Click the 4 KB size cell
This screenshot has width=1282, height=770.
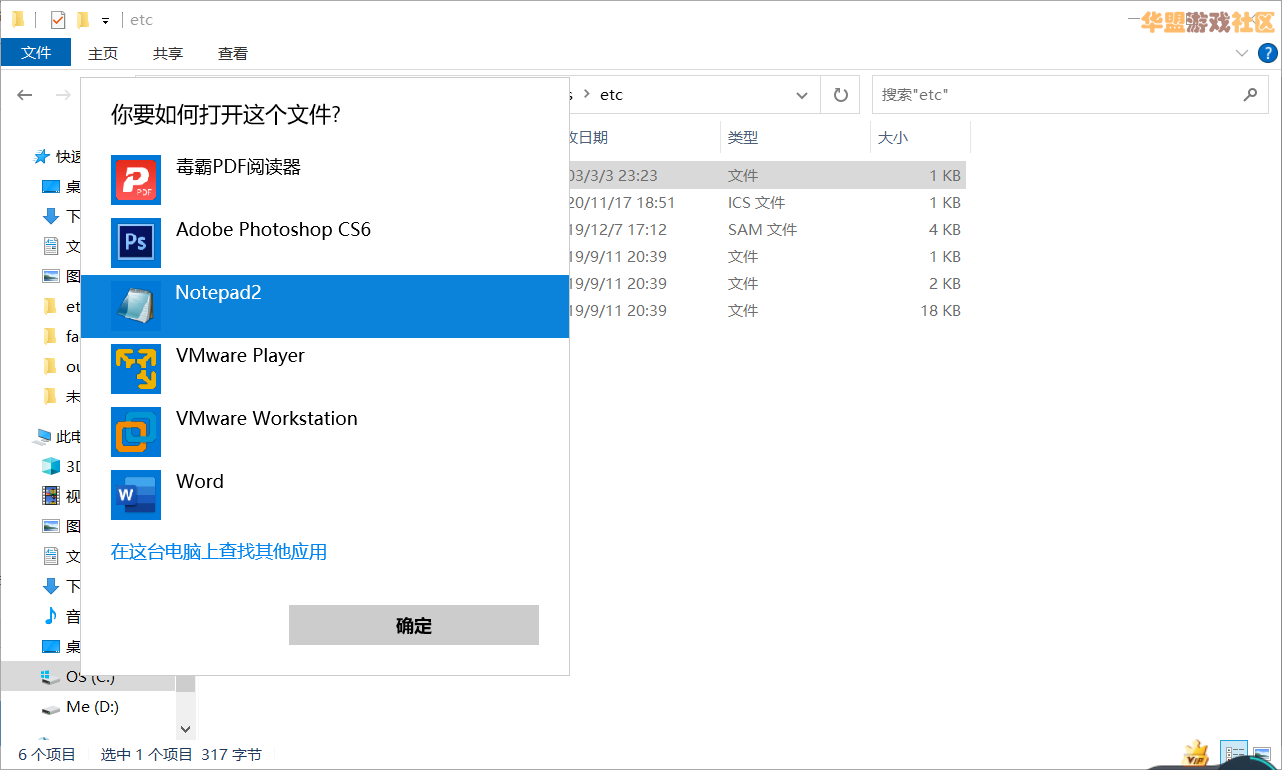click(x=945, y=229)
